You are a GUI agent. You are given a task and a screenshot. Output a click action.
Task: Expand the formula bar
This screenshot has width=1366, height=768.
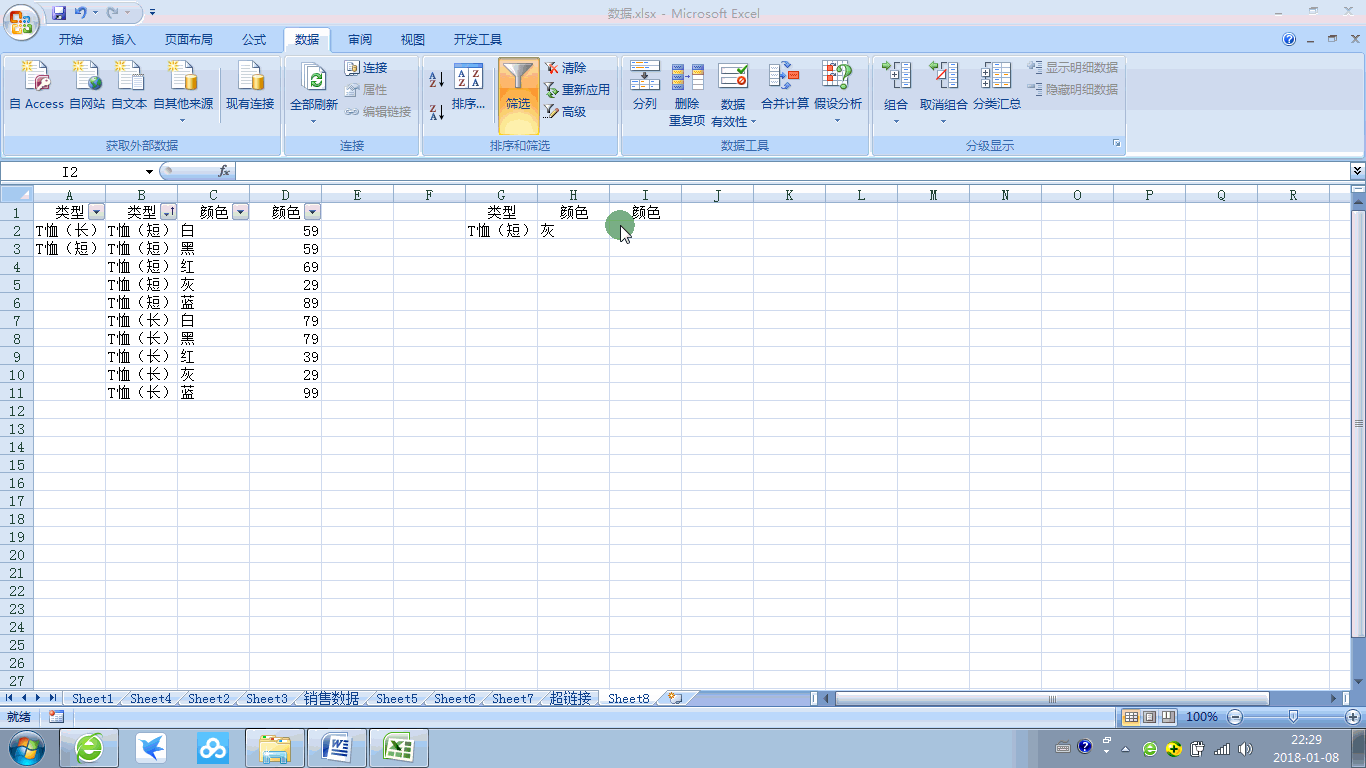coord(1357,172)
